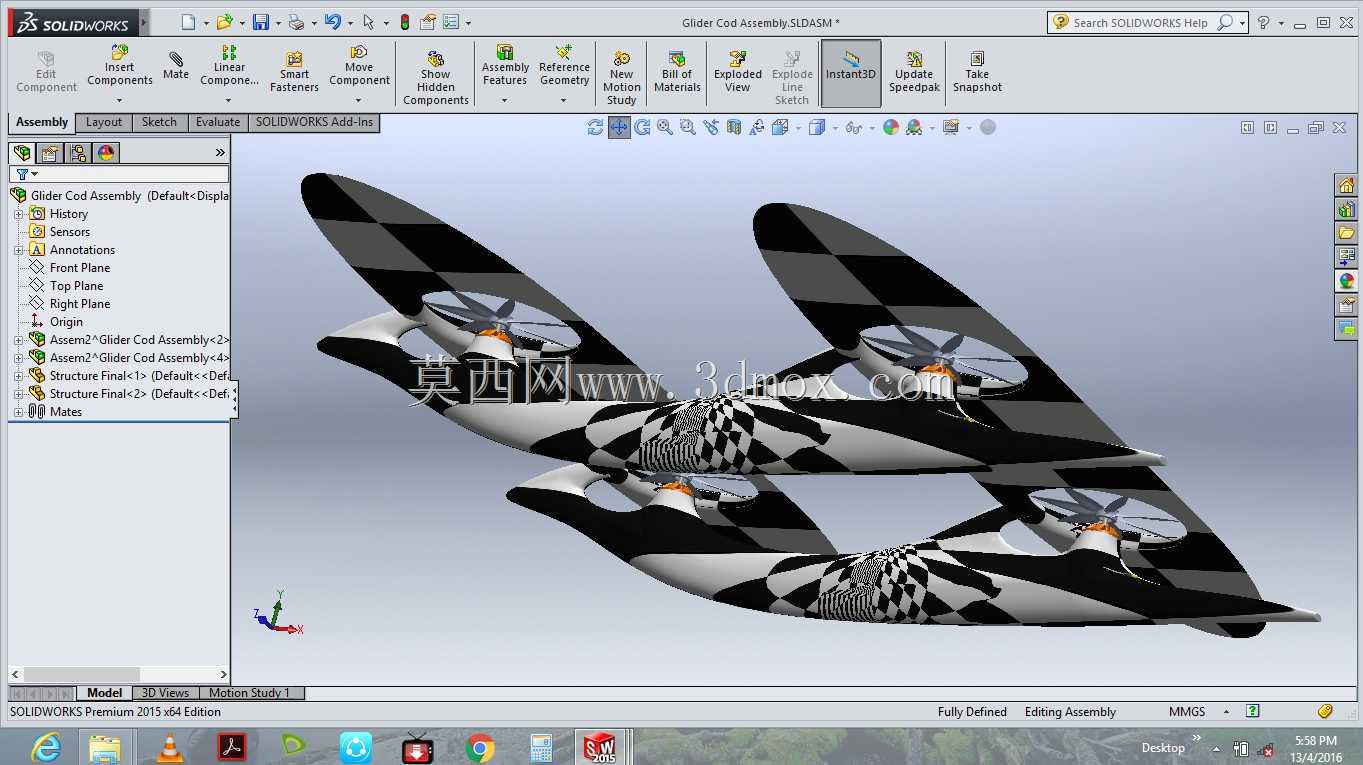Open the Save dropdown arrow
This screenshot has height=765, width=1363.
(277, 23)
